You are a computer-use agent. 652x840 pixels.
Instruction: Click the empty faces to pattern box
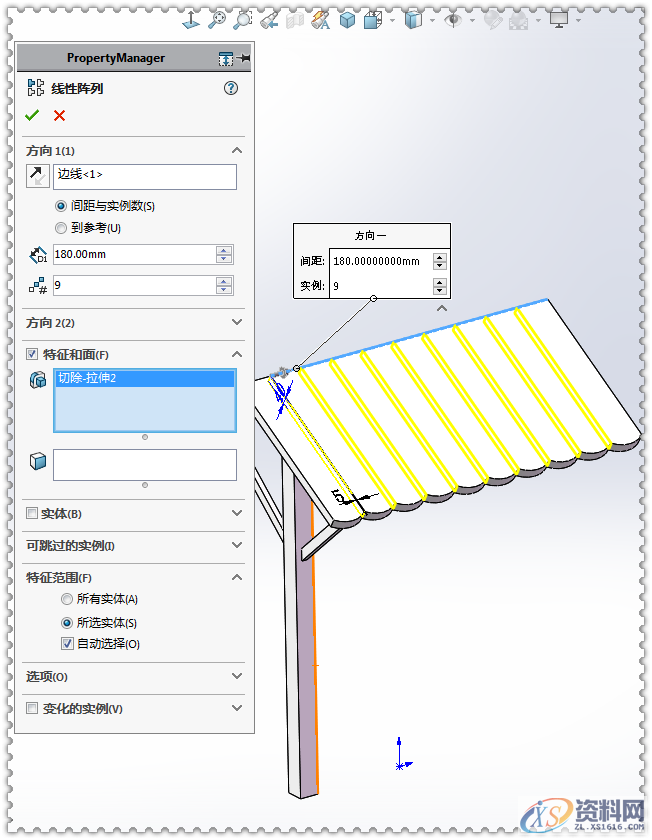[x=145, y=465]
